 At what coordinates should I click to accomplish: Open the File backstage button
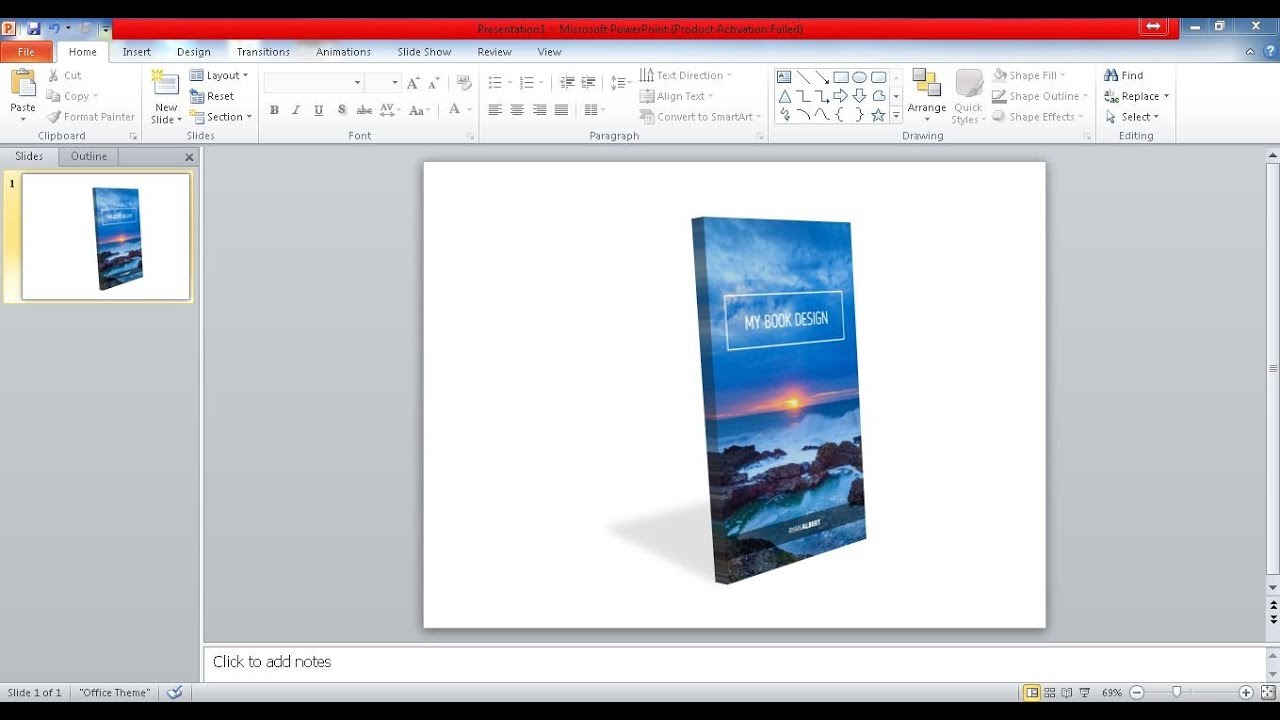click(26, 52)
